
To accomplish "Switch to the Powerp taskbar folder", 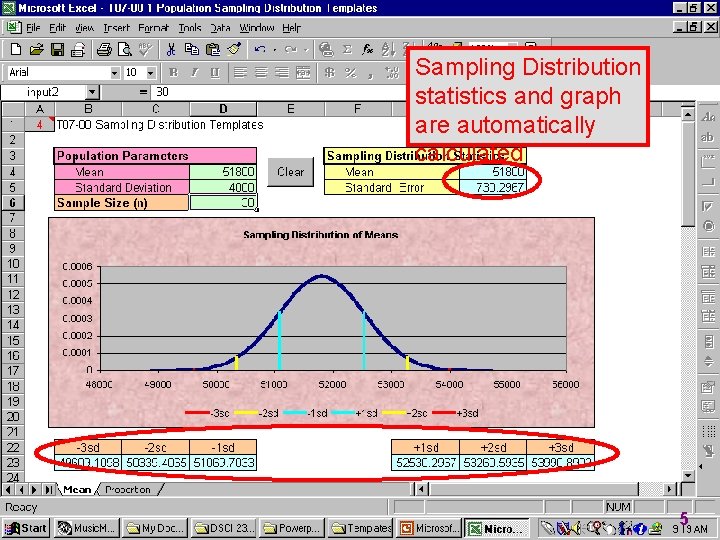I will (292, 529).
